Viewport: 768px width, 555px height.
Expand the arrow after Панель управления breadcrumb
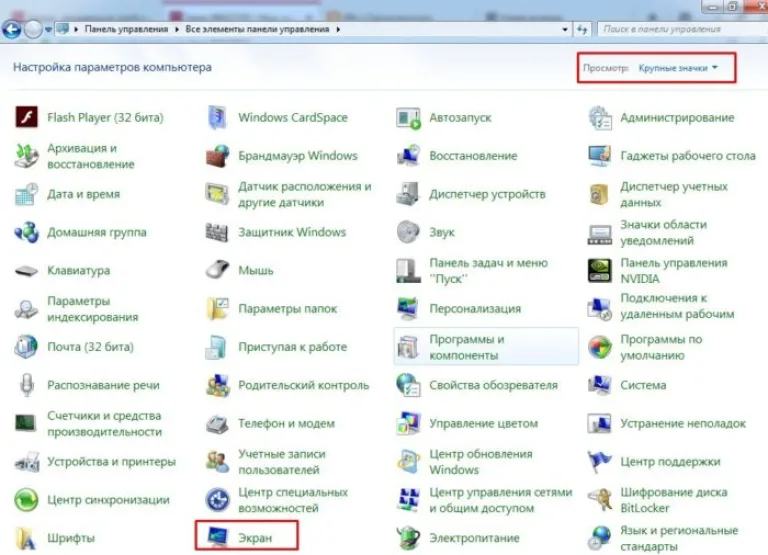pos(177,29)
